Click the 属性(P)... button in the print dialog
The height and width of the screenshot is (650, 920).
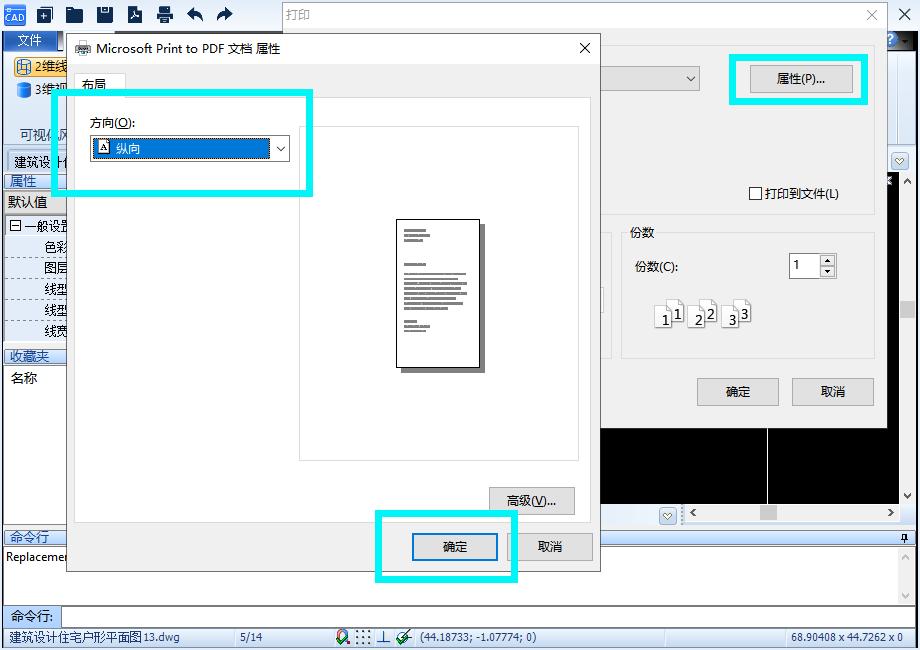tap(801, 79)
